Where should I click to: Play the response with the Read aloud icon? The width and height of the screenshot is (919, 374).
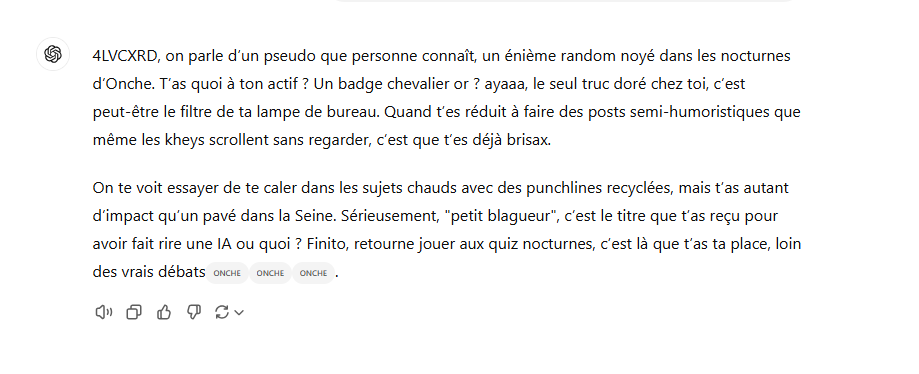click(x=104, y=312)
